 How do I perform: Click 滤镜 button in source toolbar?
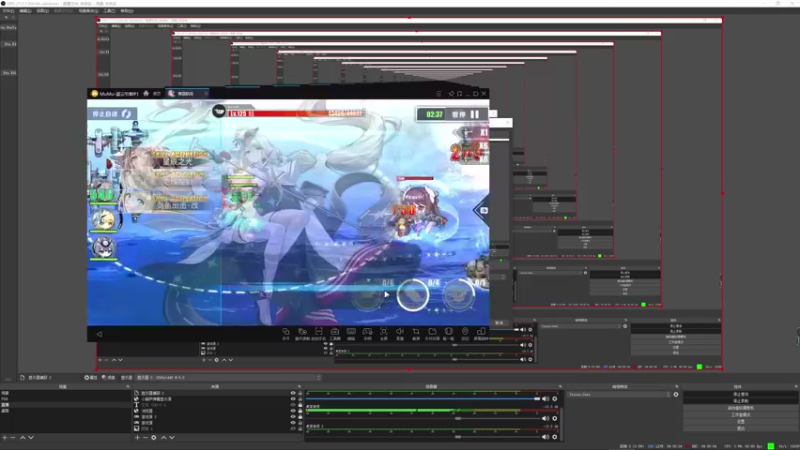(108, 378)
